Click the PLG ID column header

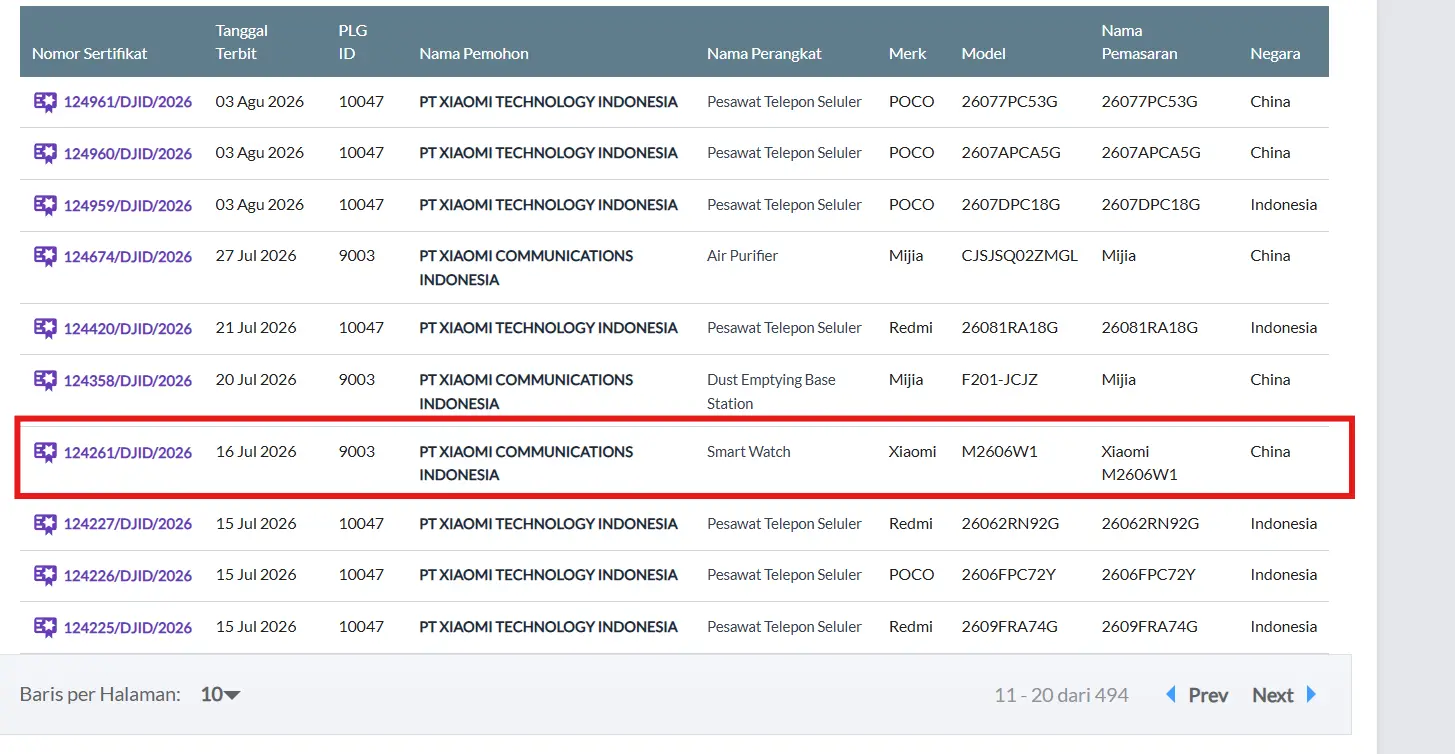pos(353,42)
